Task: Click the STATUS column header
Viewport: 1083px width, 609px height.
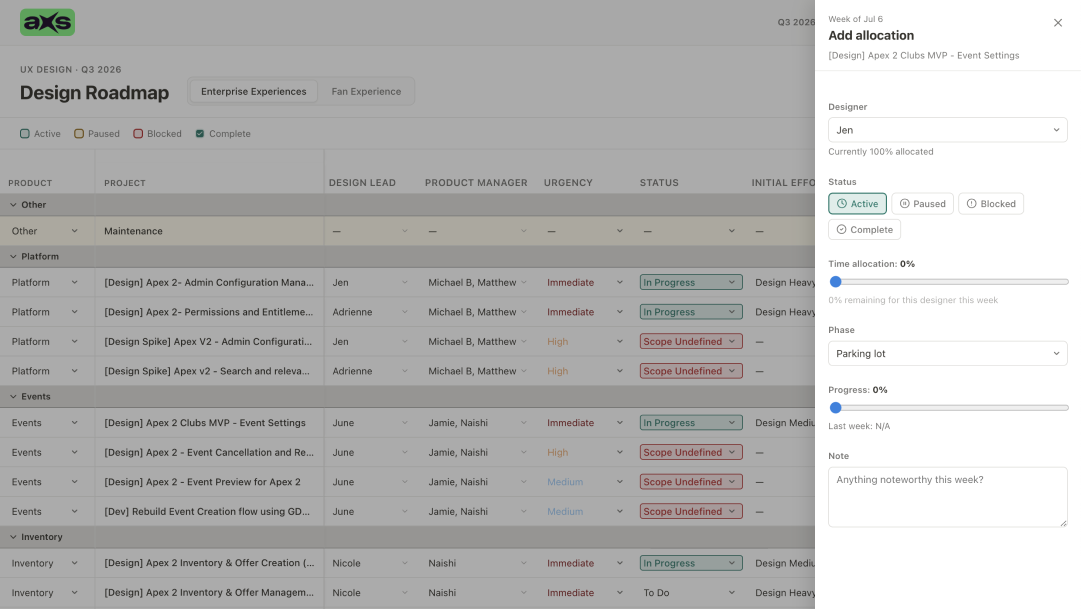Action: point(659,183)
